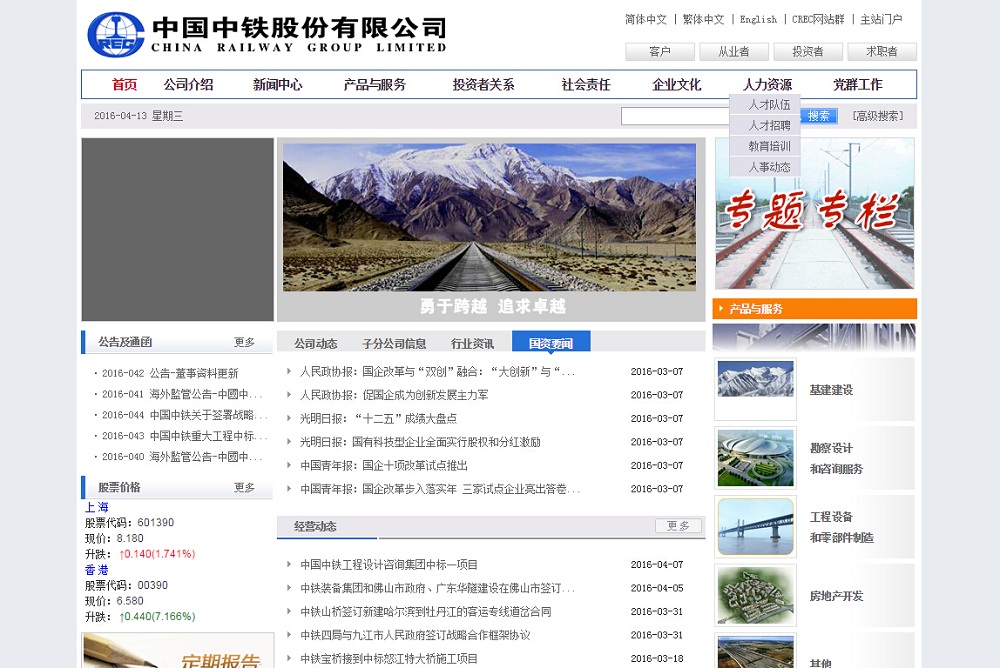Open article 中国青年报: 国企十项改革试点推出
This screenshot has height=668, width=1000.
click(x=384, y=466)
